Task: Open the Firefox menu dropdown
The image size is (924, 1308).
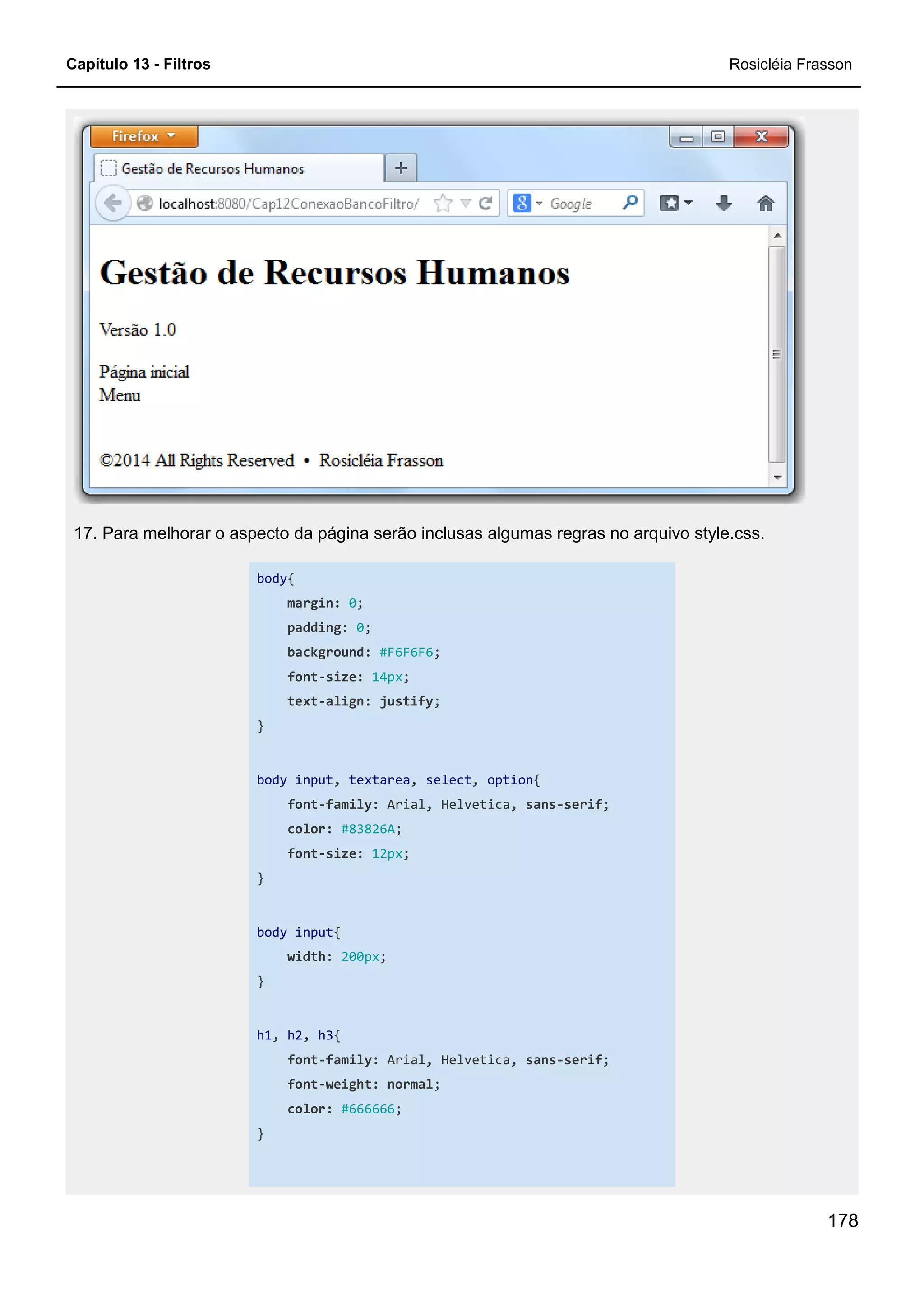Action: [143, 136]
